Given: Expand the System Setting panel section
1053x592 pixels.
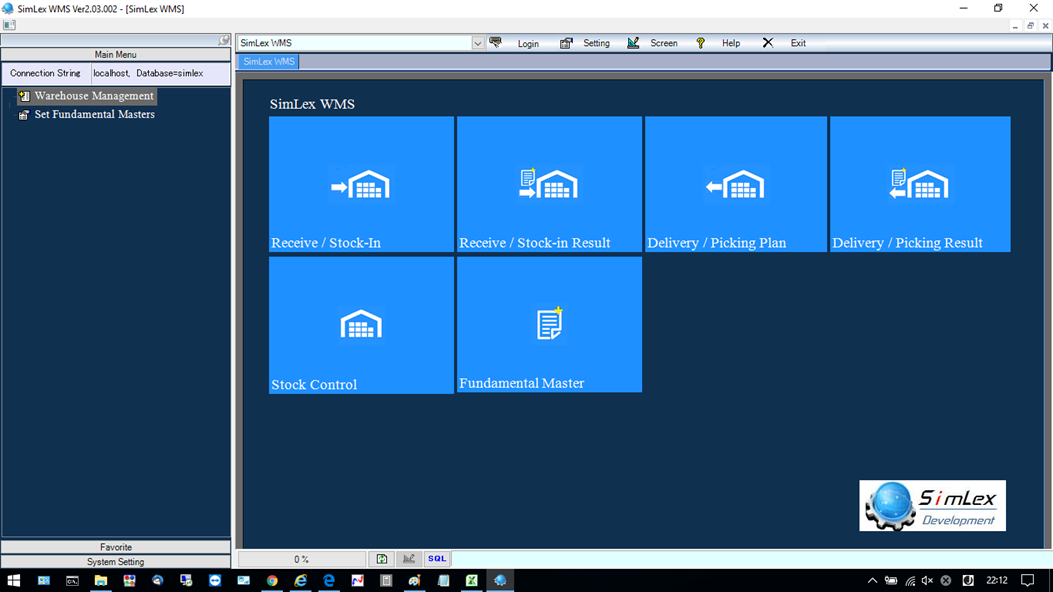Looking at the screenshot, I should [x=116, y=562].
